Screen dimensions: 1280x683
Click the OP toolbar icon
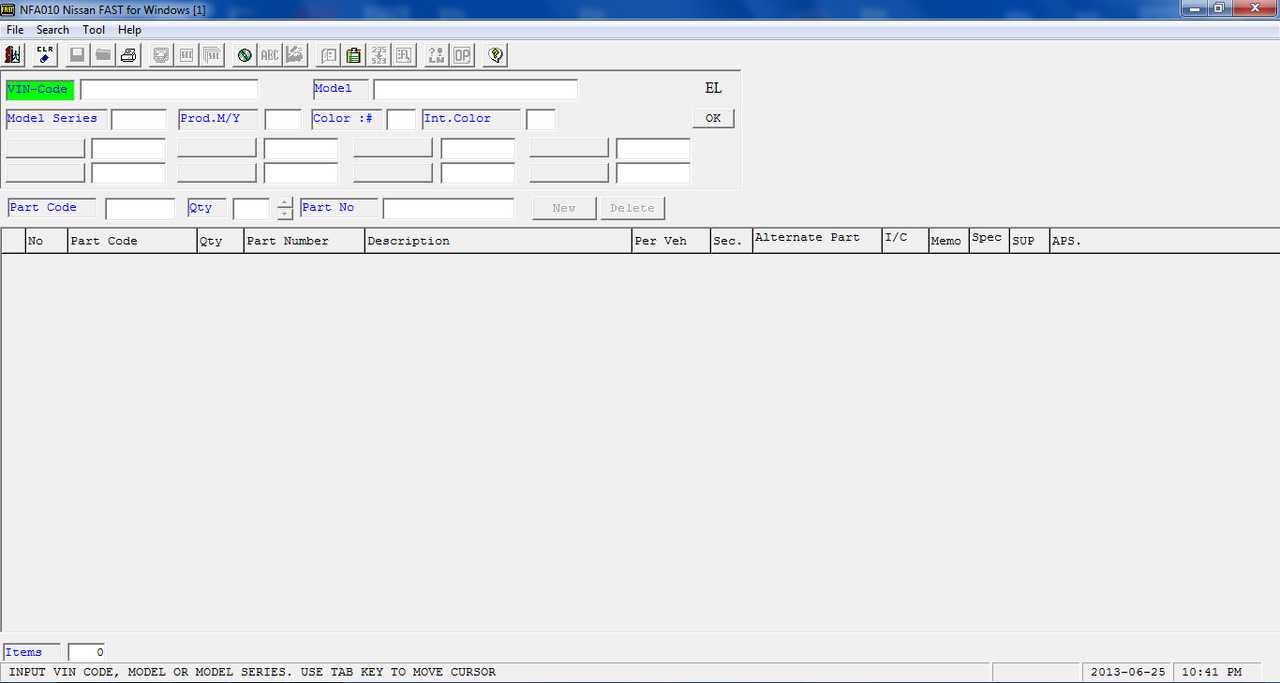coord(462,55)
